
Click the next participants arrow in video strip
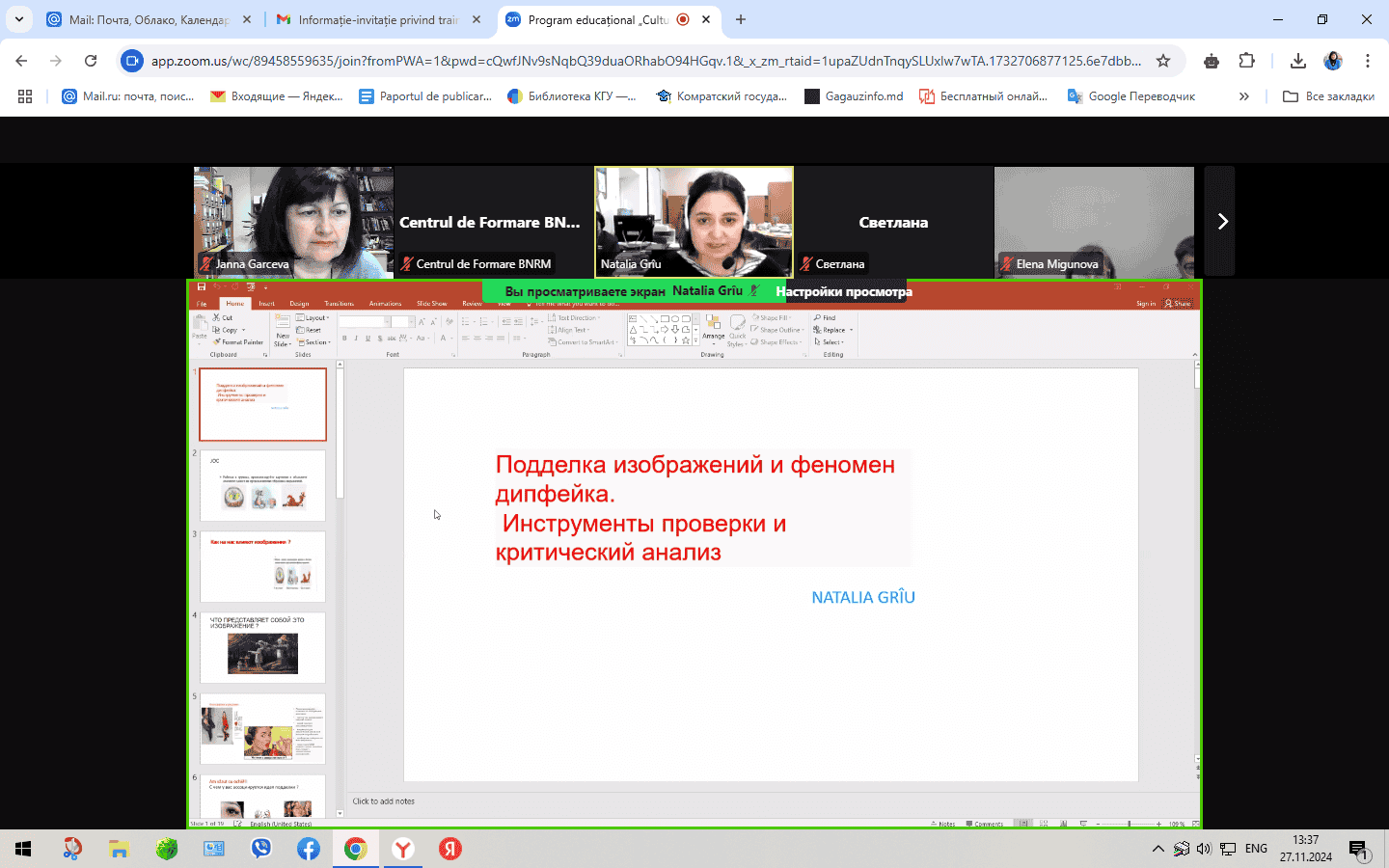(x=1221, y=222)
